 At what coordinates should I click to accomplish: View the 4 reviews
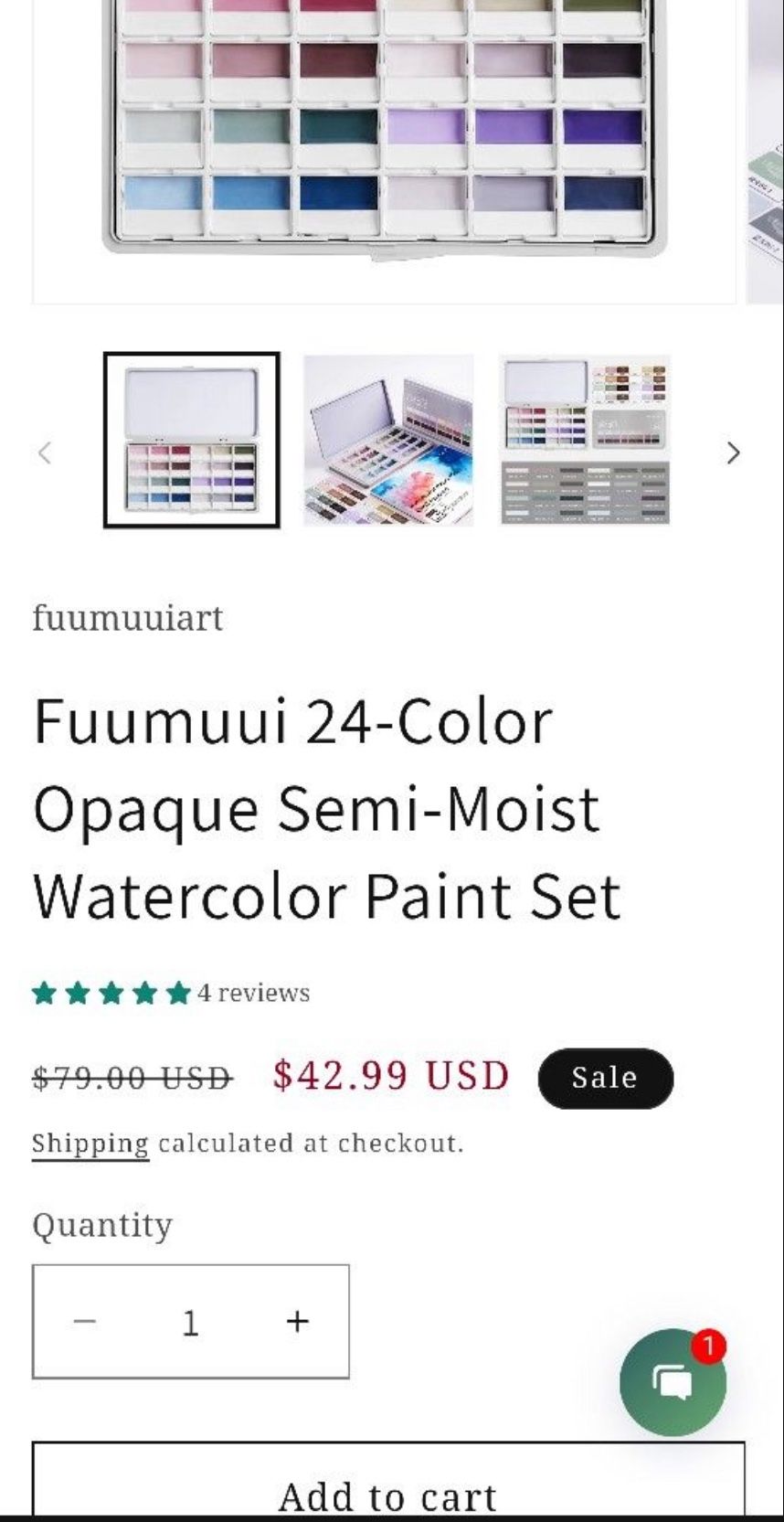pyautogui.click(x=254, y=993)
